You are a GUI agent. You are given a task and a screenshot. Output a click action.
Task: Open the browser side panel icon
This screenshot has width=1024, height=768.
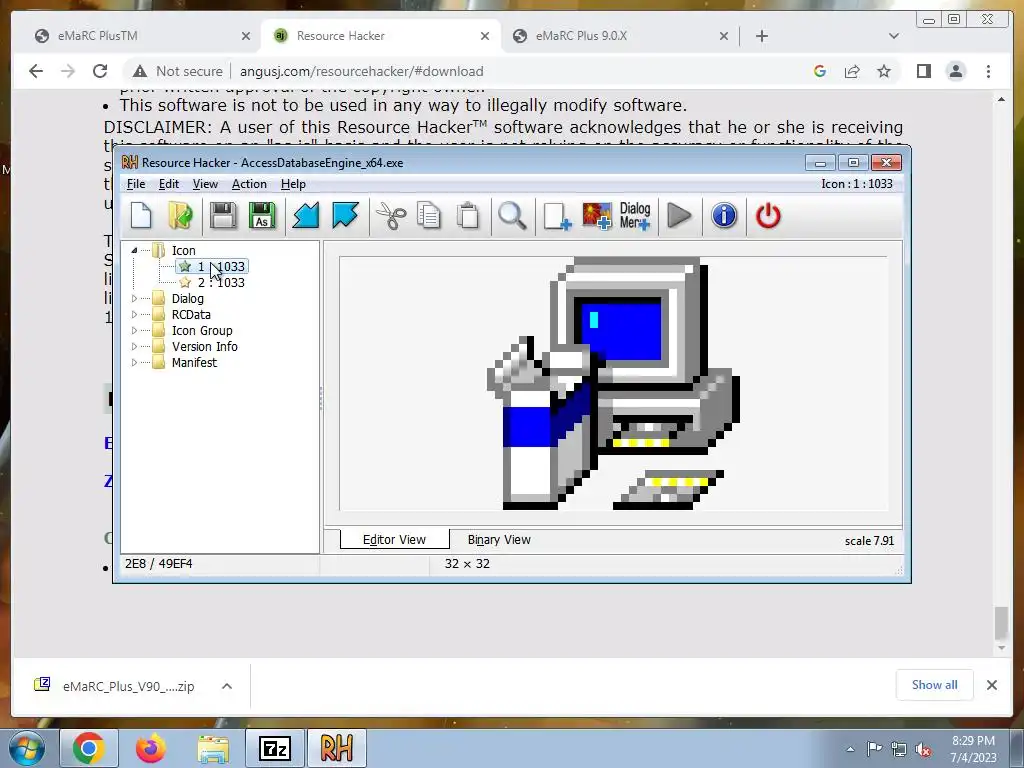click(923, 71)
